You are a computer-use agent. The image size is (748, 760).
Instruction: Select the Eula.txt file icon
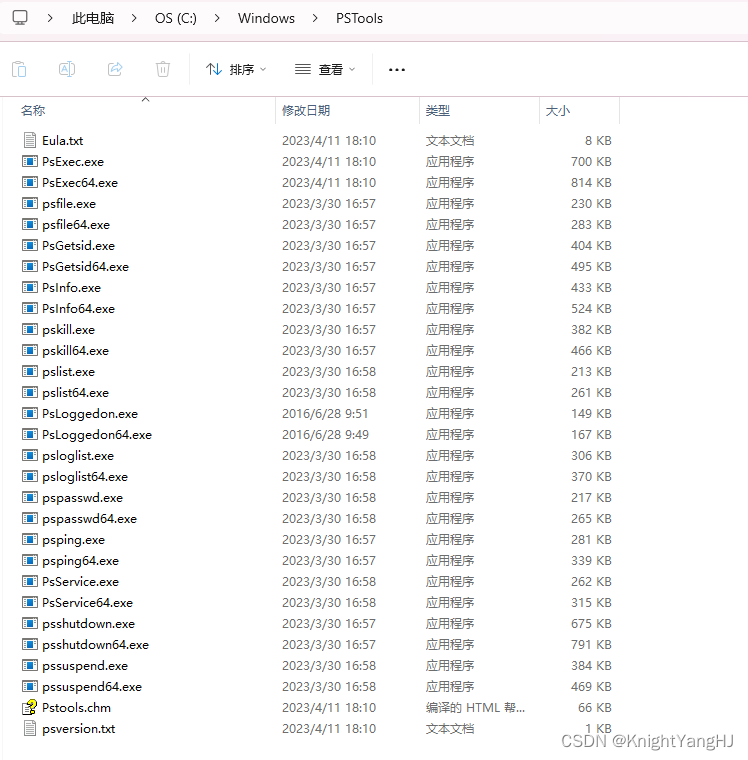coord(30,140)
